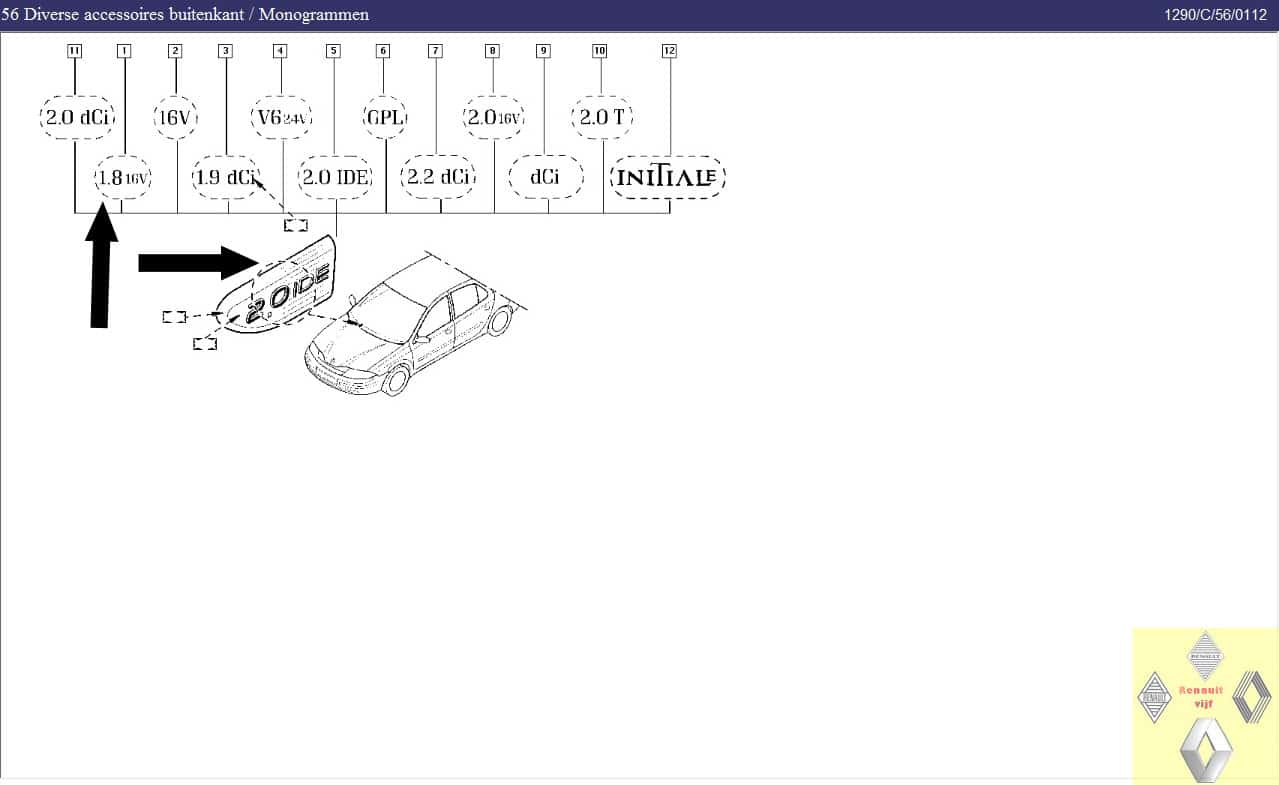The height and width of the screenshot is (785, 1279).
Task: Select part number box 1 callout
Action: click(124, 51)
